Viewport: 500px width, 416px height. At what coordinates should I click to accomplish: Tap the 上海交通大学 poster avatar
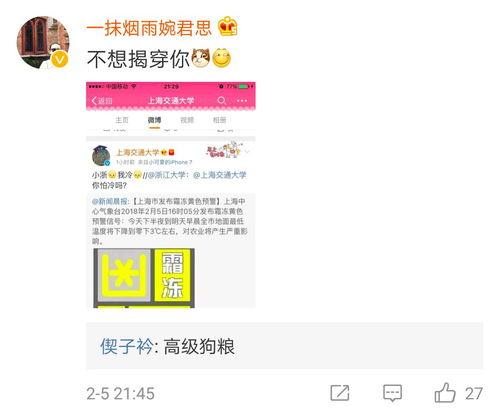pos(101,156)
